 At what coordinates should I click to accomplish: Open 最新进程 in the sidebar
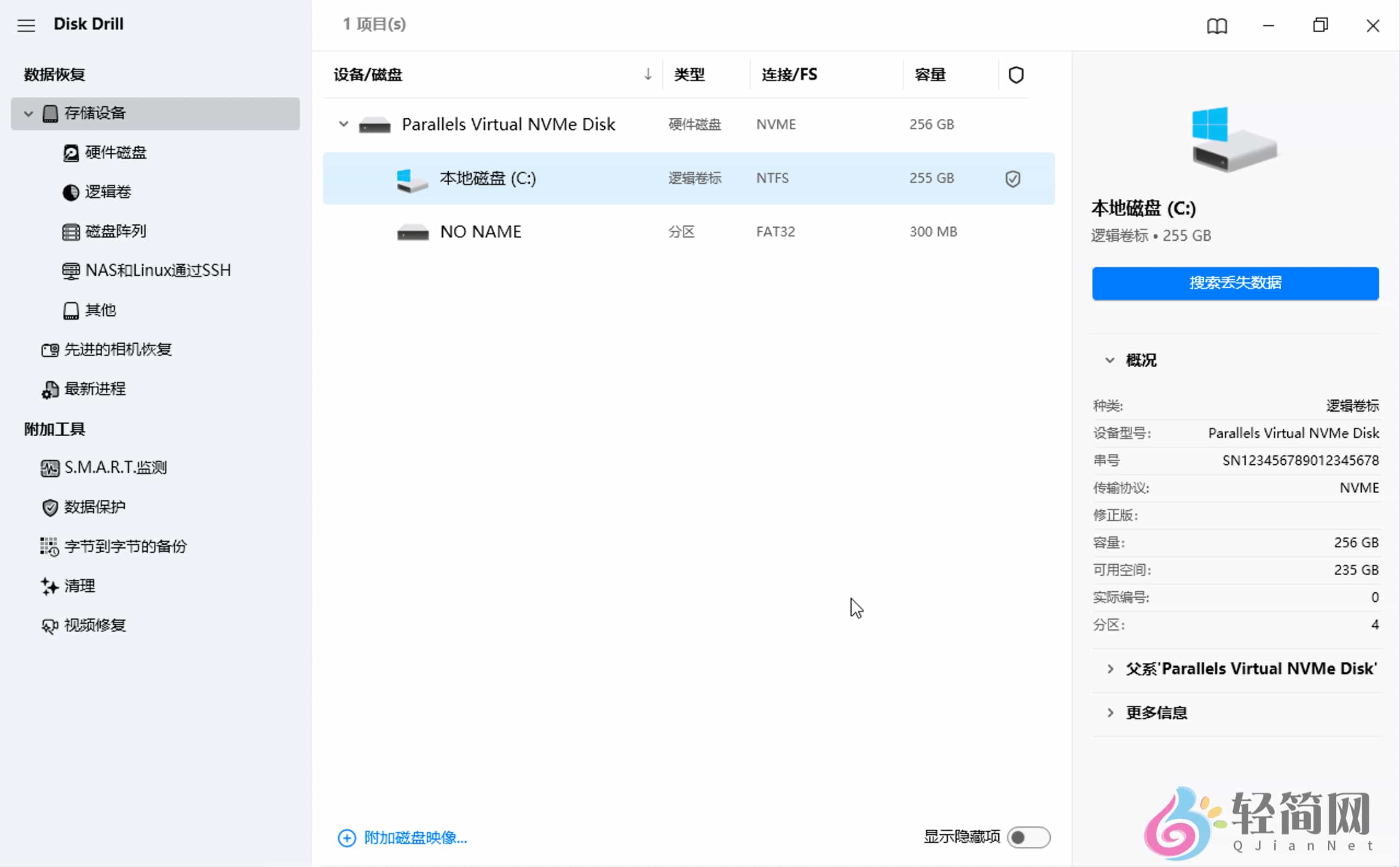95,389
